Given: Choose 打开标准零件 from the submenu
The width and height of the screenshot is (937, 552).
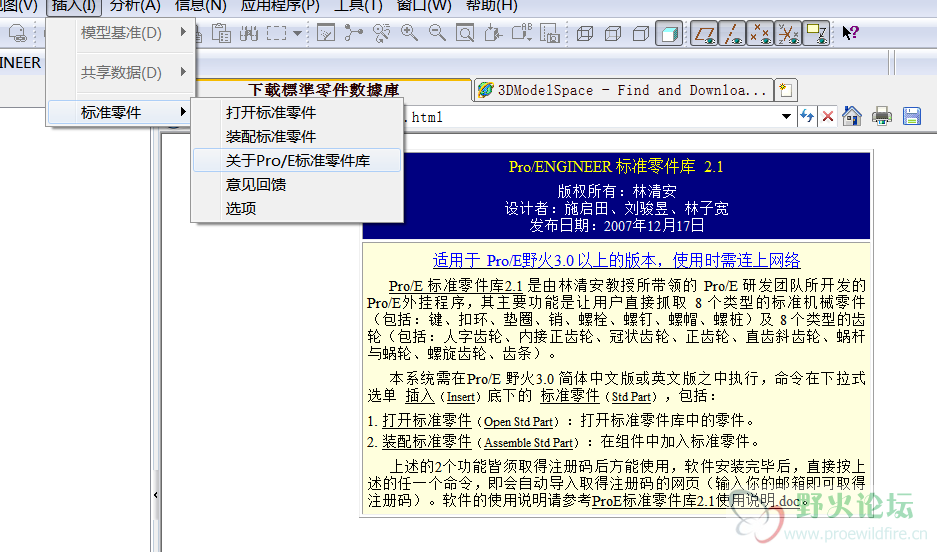Looking at the screenshot, I should coord(297,112).
